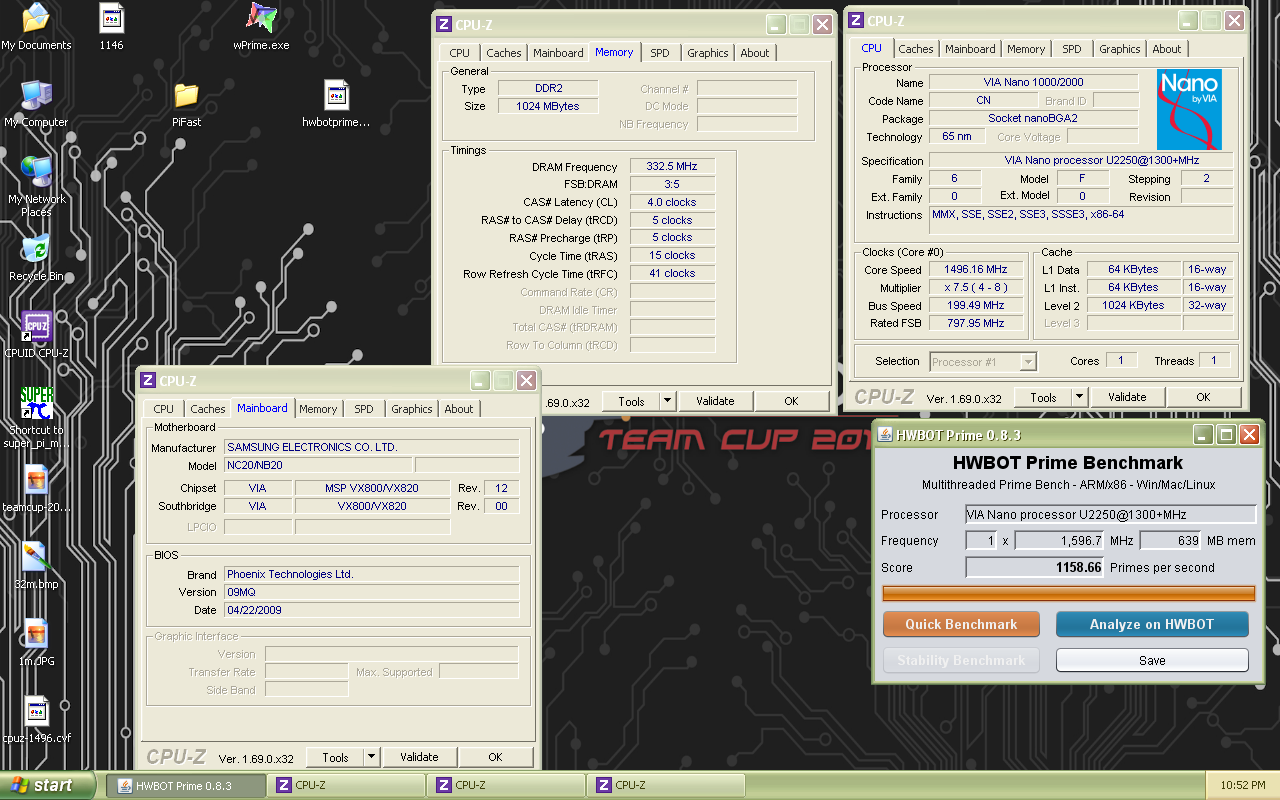The image size is (1280, 800).
Task: Save the HWBOT Prime result
Action: click(x=1152, y=660)
